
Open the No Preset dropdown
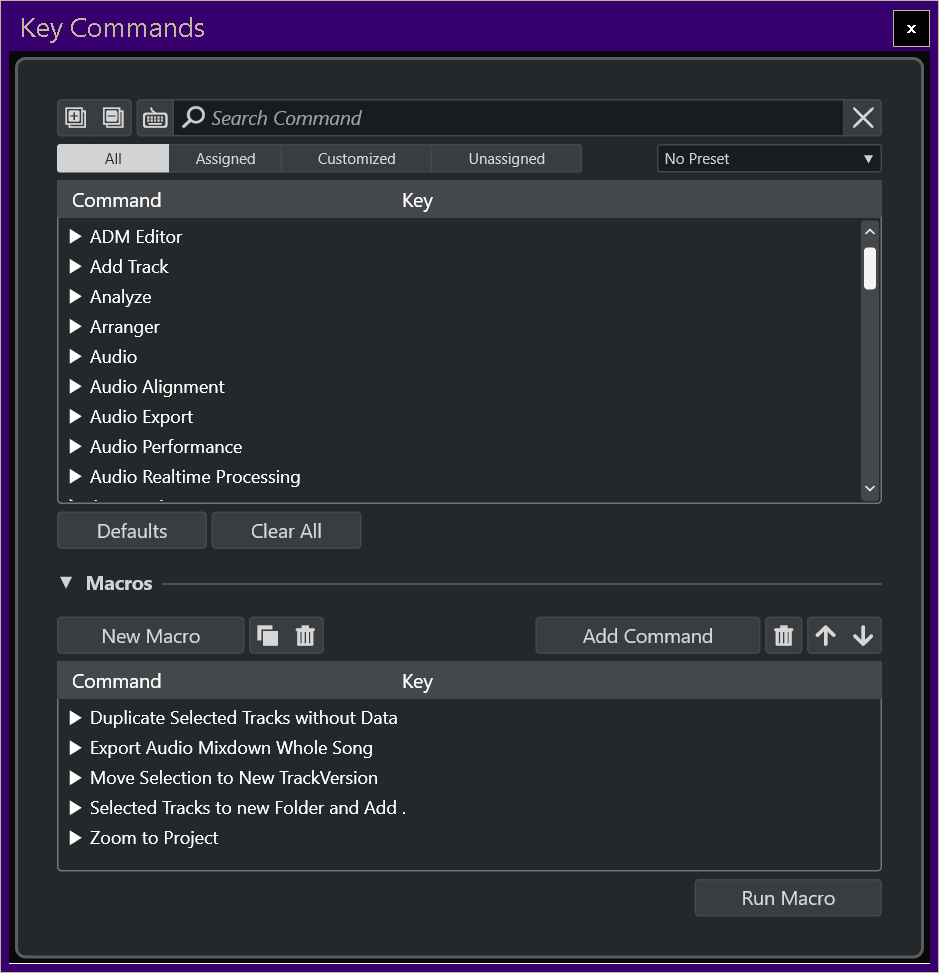(x=768, y=159)
